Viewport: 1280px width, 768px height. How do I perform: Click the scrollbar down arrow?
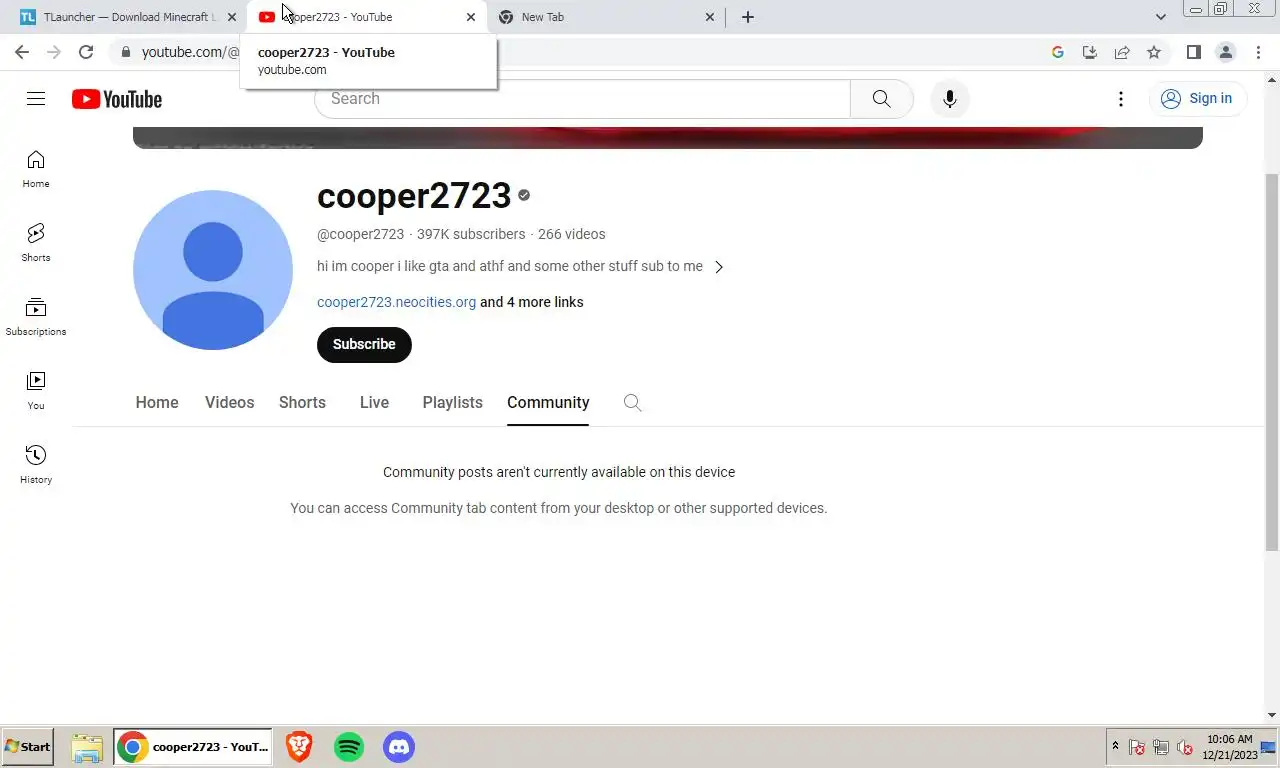1272,715
